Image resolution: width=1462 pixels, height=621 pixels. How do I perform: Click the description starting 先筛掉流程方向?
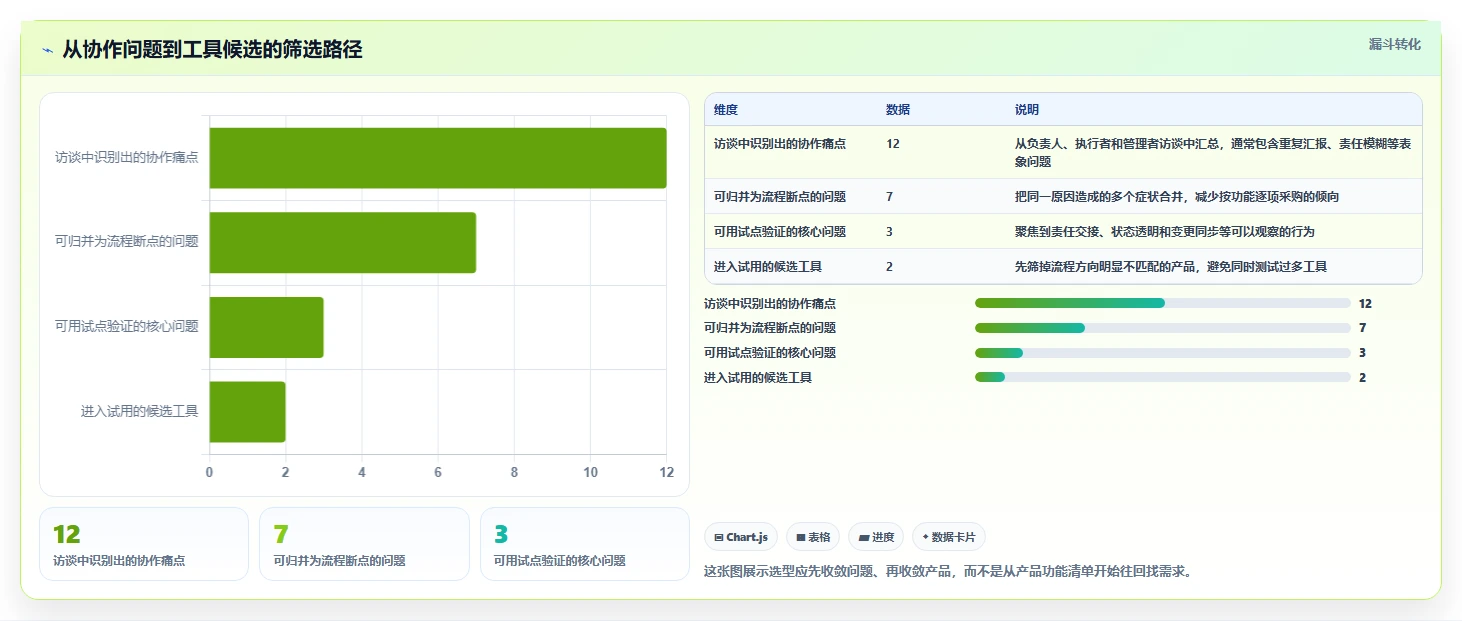click(x=1171, y=267)
